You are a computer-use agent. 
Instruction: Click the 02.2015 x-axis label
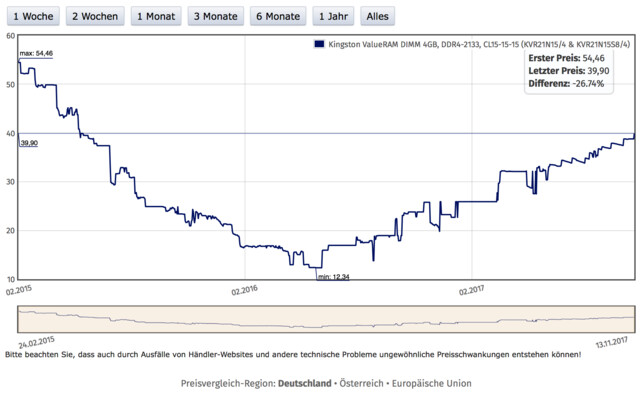tap(18, 290)
